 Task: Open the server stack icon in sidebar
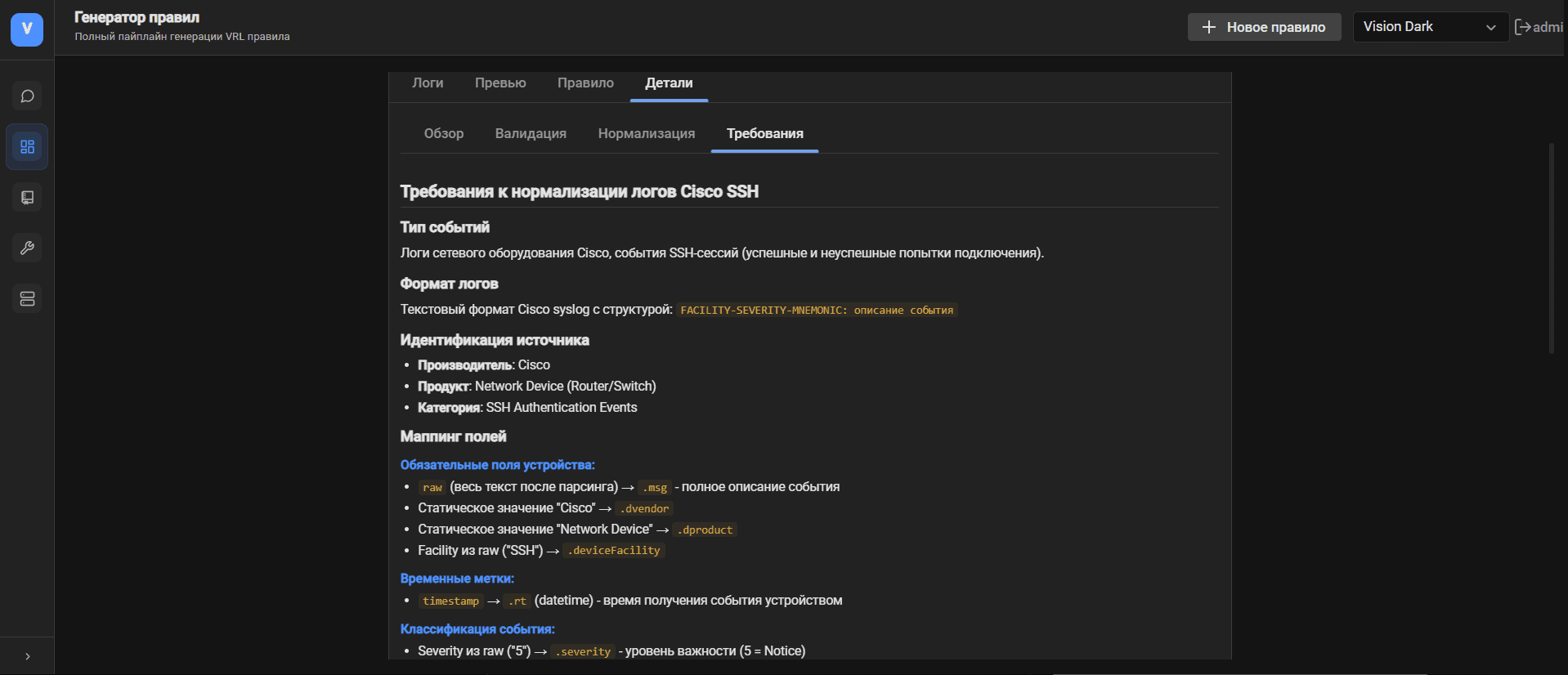click(x=27, y=299)
